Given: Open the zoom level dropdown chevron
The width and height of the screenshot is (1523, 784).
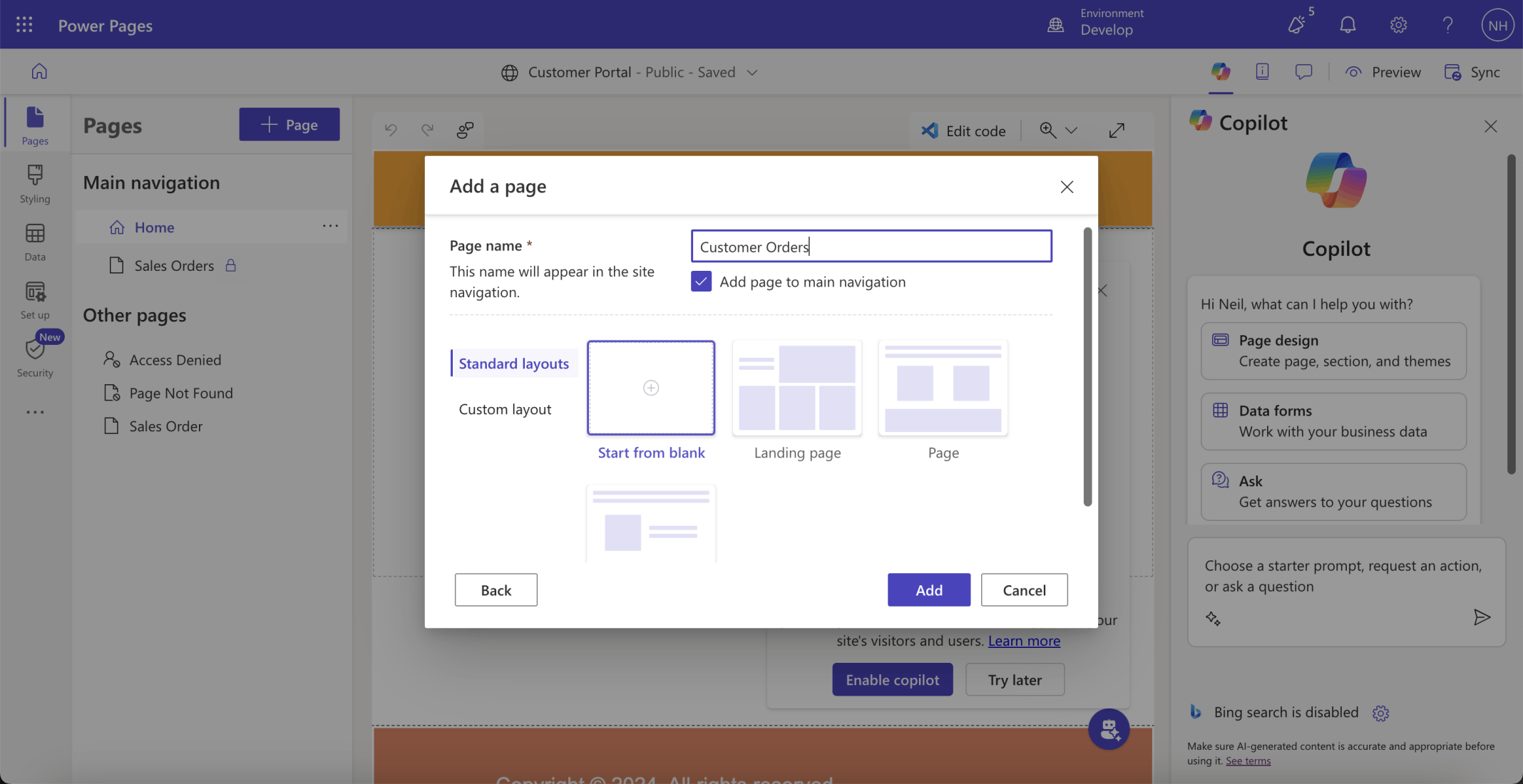Looking at the screenshot, I should point(1071,130).
